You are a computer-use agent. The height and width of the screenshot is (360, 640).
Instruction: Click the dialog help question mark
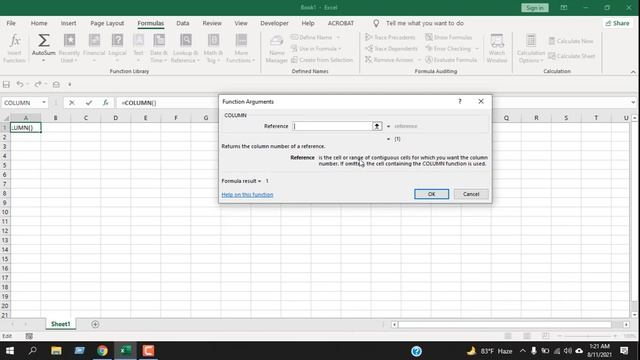(460, 102)
